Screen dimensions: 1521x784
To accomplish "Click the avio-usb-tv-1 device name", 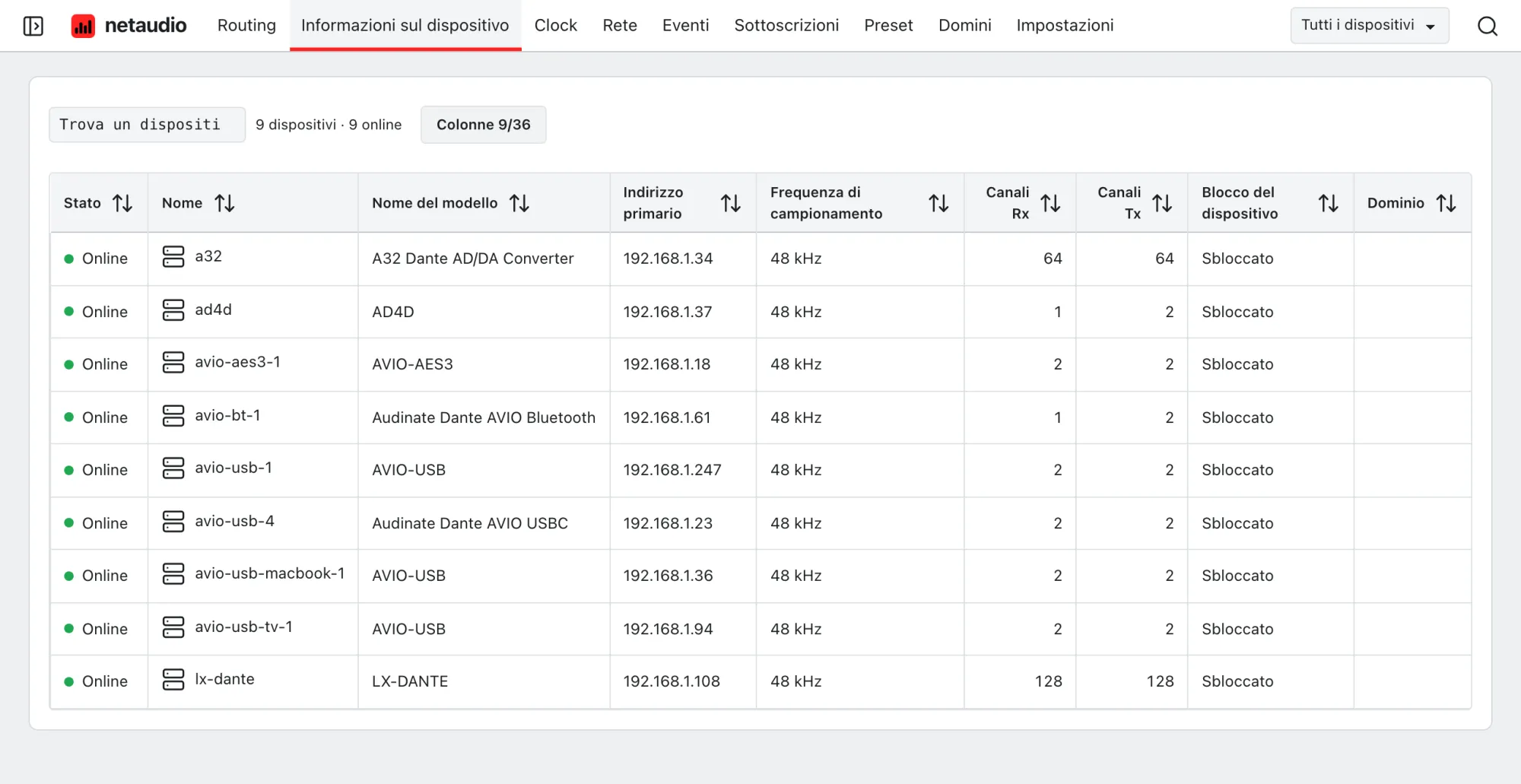I will 243,627.
